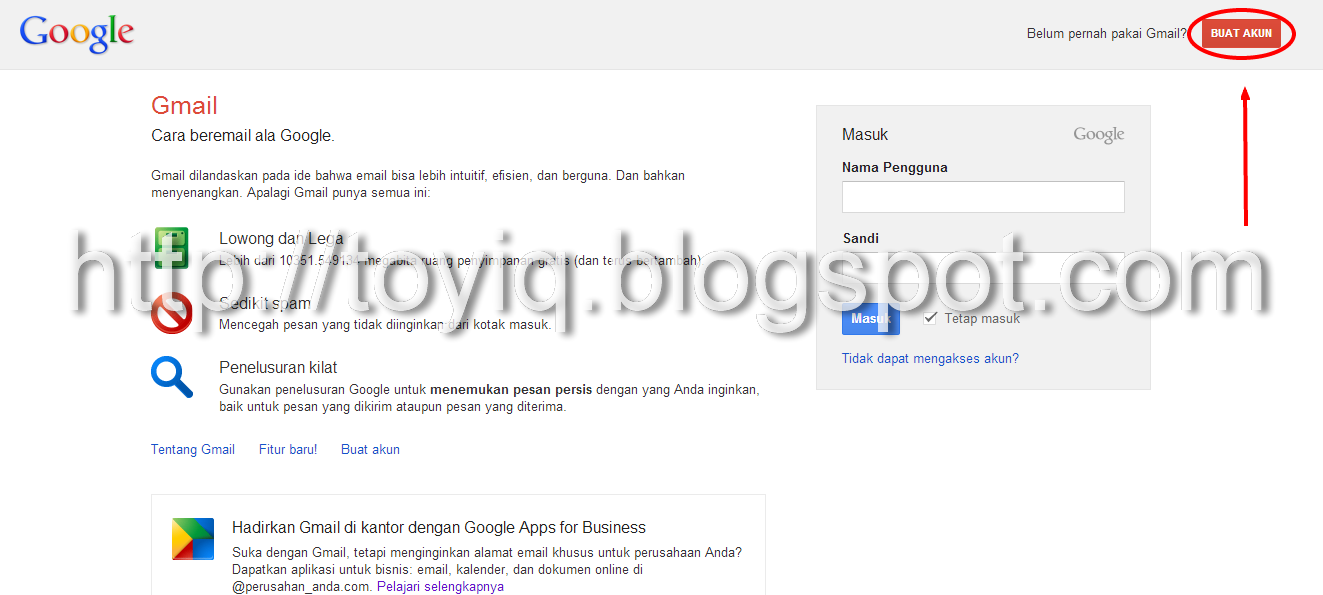
Task: Open Tidak dapat mengakses akun link
Action: coord(930,358)
